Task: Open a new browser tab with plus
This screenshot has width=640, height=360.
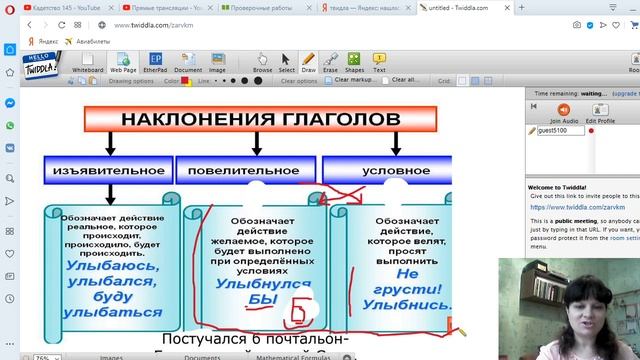Action: (x=521, y=7)
